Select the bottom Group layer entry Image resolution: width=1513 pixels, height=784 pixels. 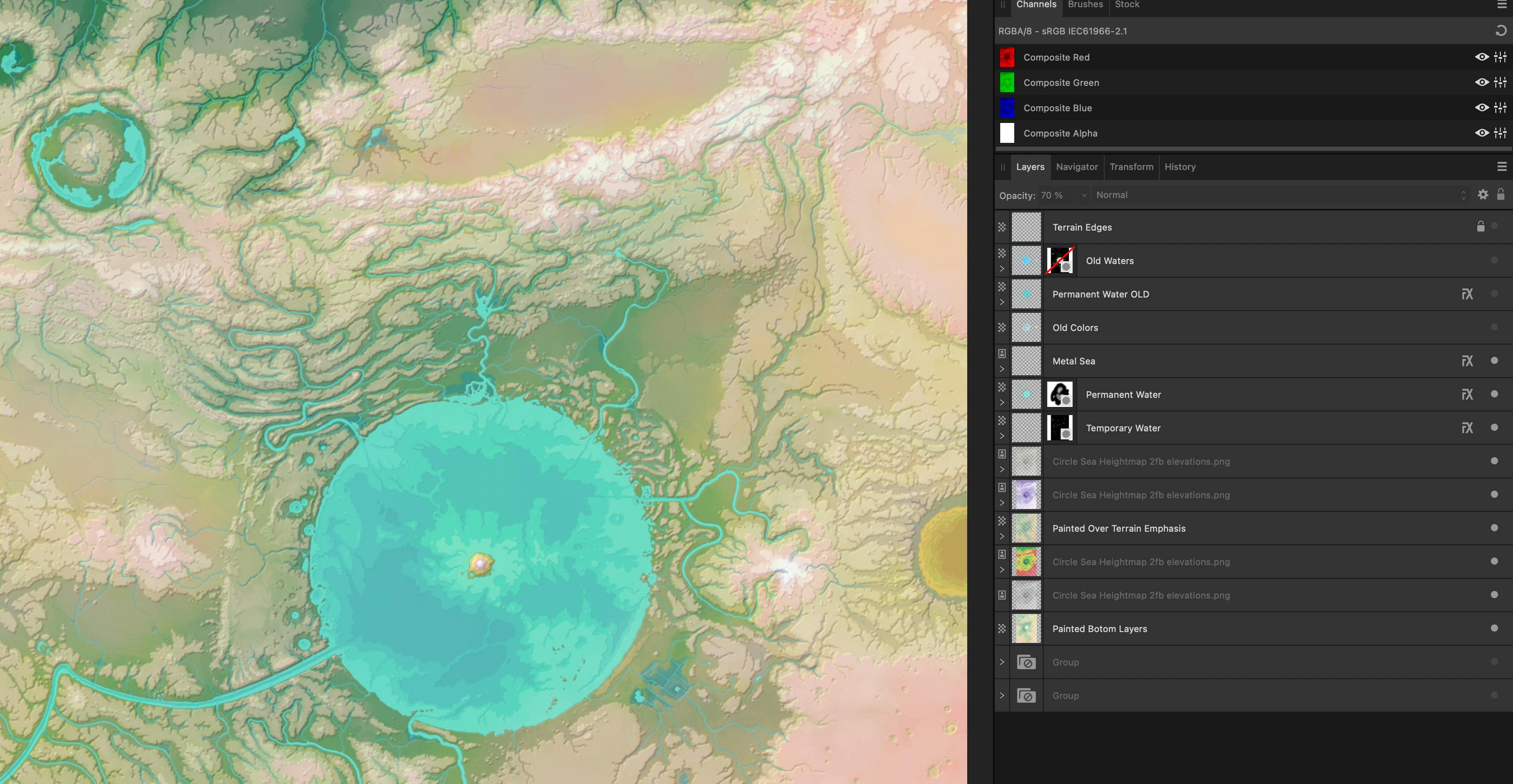(1065, 695)
